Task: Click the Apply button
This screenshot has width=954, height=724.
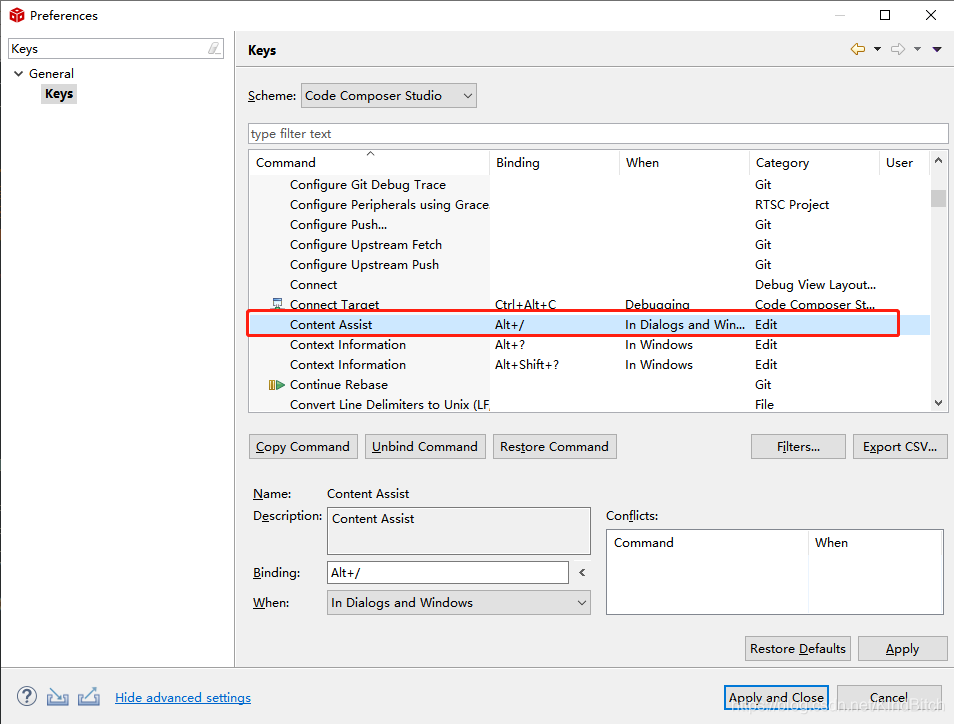Action: pyautogui.click(x=902, y=649)
